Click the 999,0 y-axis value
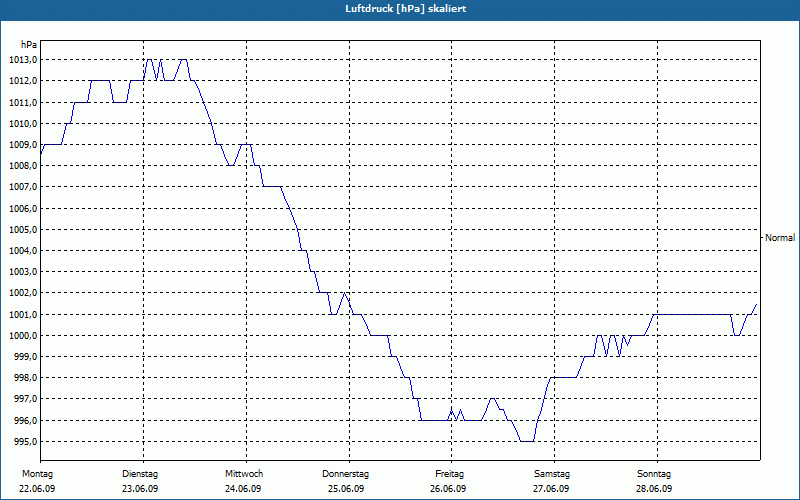800x500 pixels. click(x=26, y=357)
